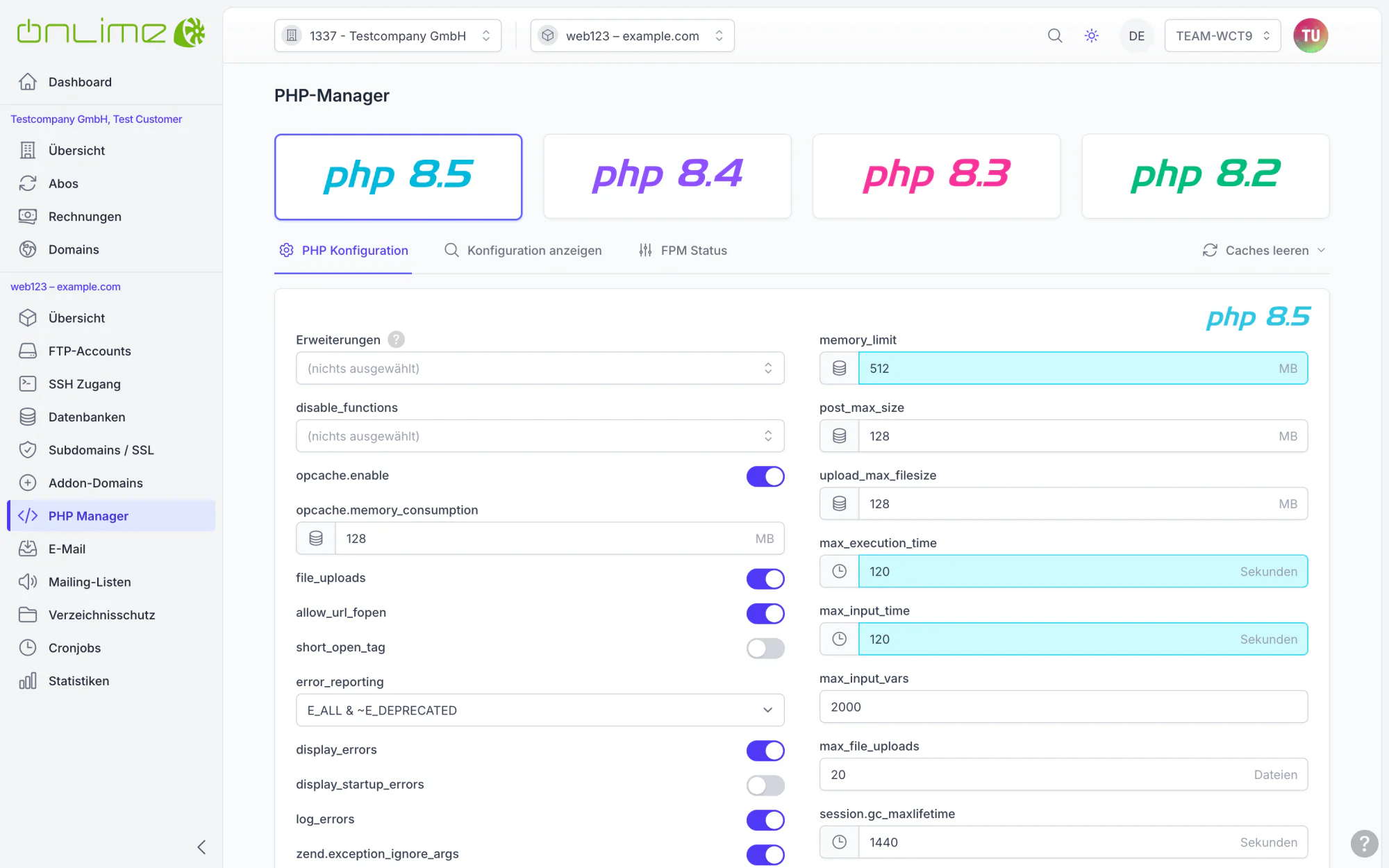Click the session.gc_maxlifetime field
The width and height of the screenshot is (1389, 868).
pos(1083,842)
